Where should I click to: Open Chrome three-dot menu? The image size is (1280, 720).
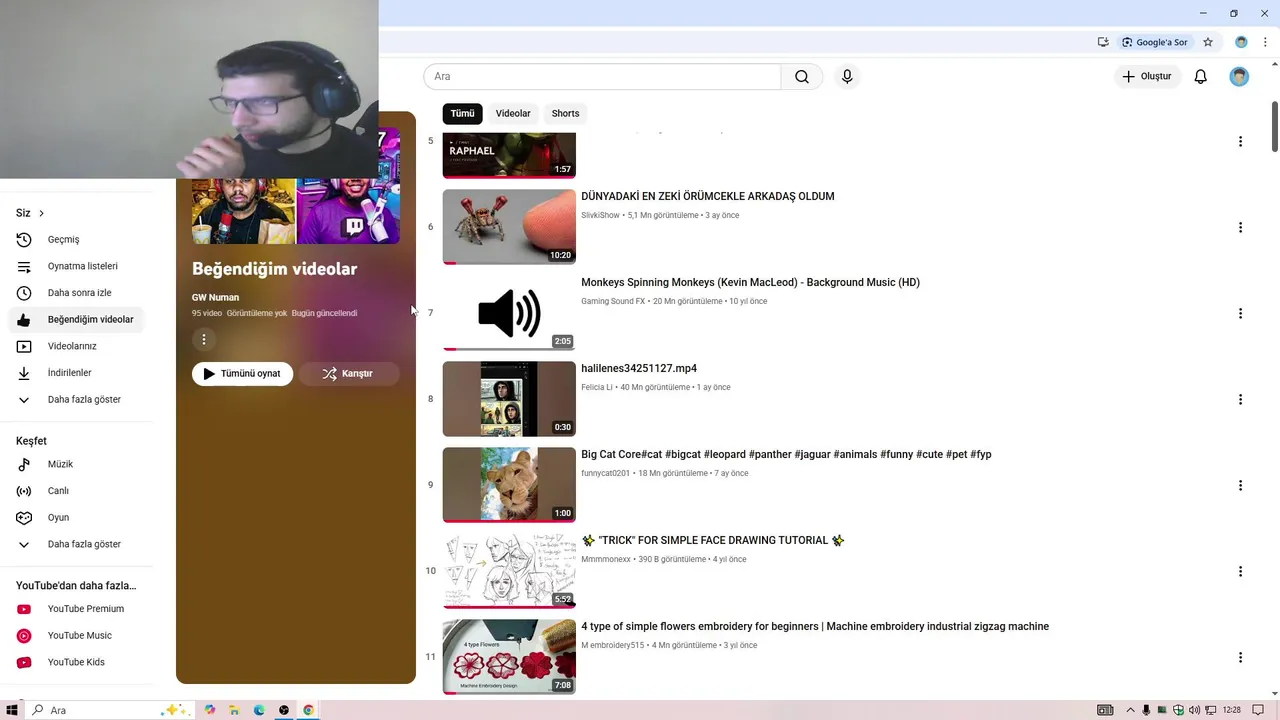1265,42
